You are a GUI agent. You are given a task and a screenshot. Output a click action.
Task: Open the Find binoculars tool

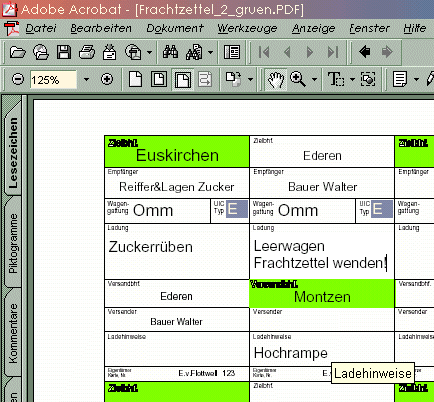[170, 52]
